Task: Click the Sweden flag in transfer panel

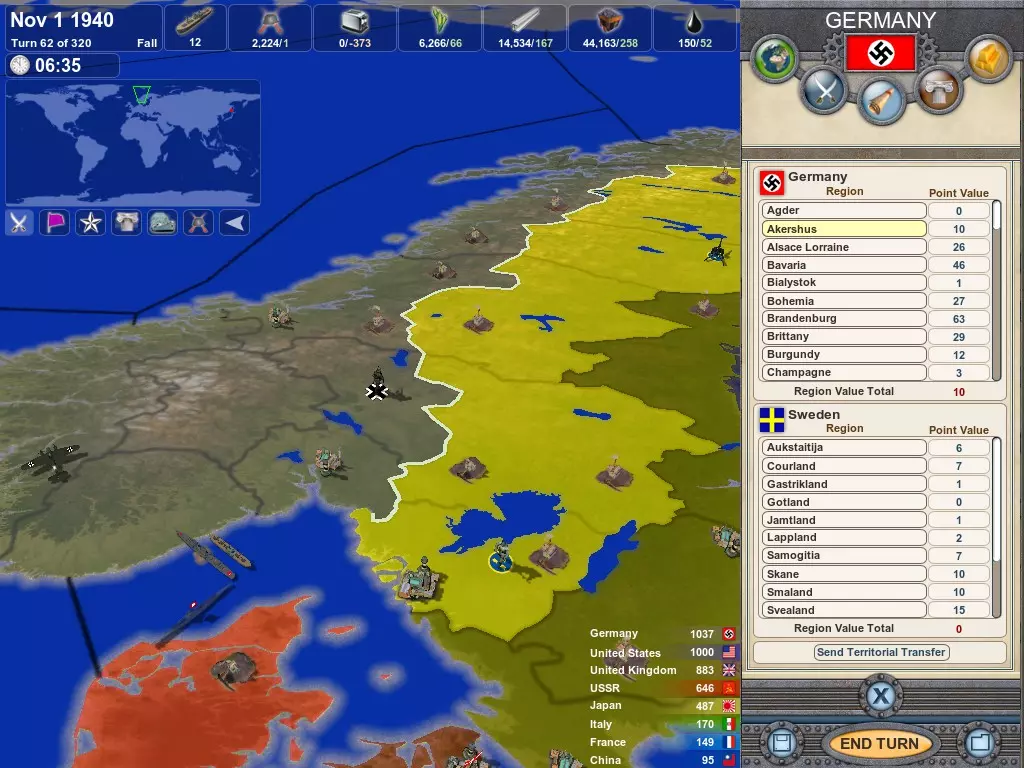Action: point(772,421)
